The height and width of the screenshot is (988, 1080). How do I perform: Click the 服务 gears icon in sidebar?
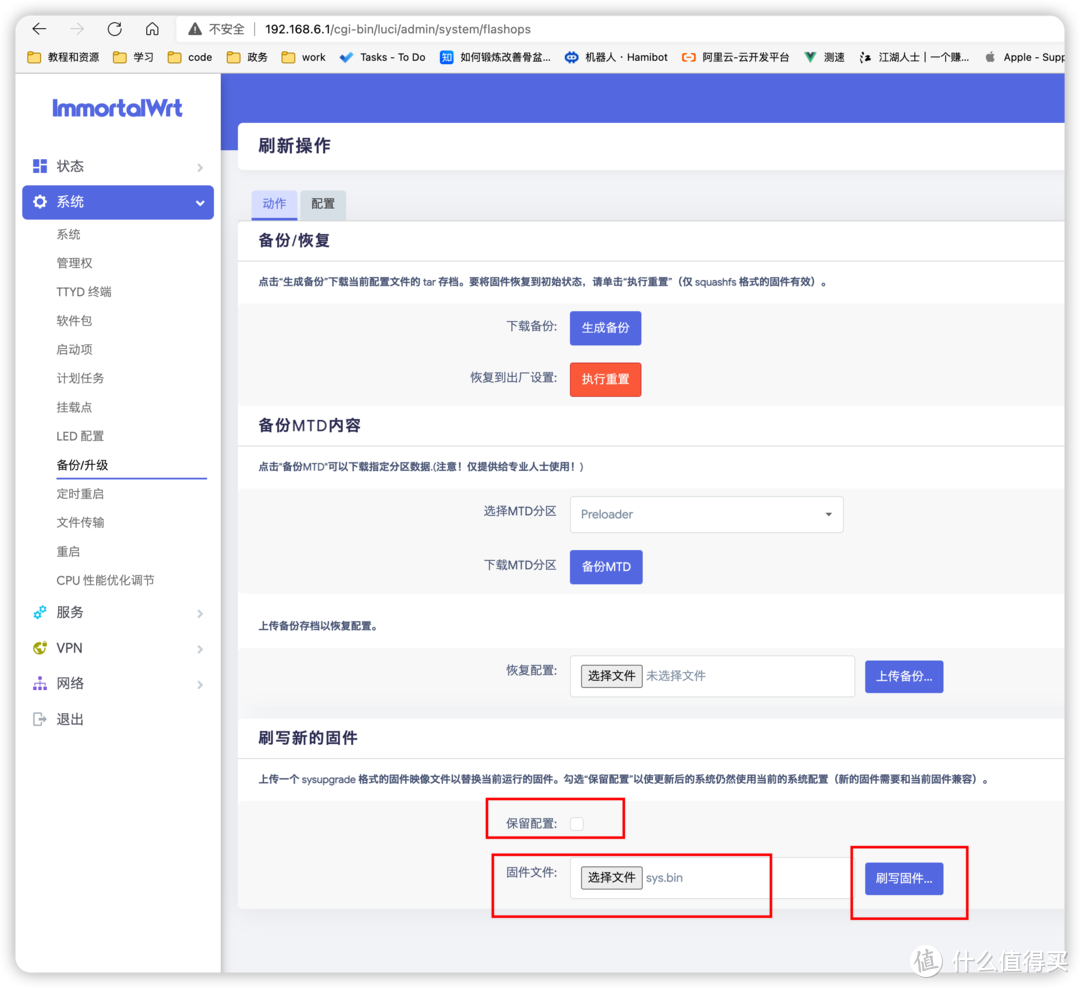41,612
